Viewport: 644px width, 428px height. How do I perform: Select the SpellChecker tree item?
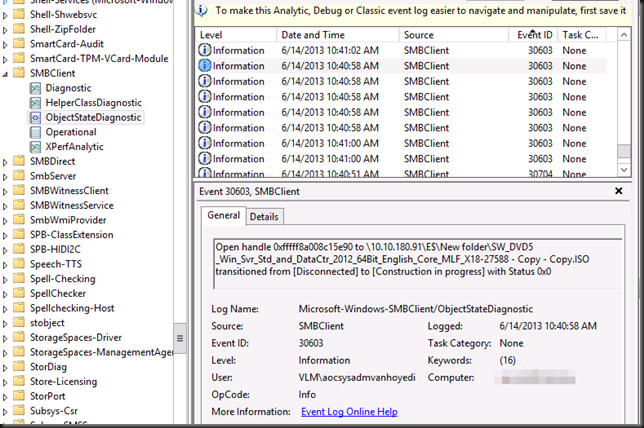58,293
